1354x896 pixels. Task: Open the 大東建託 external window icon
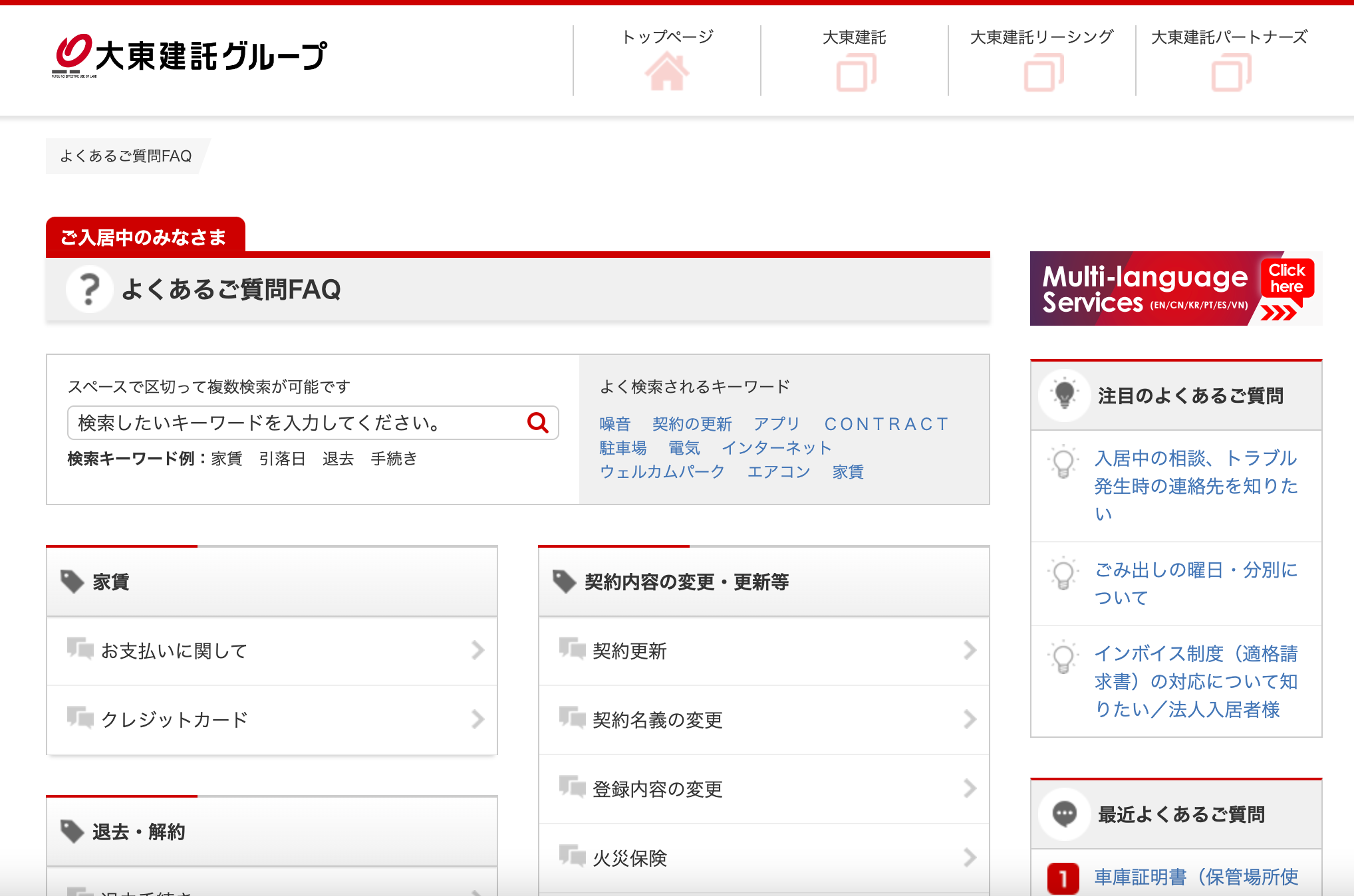pyautogui.click(x=855, y=72)
